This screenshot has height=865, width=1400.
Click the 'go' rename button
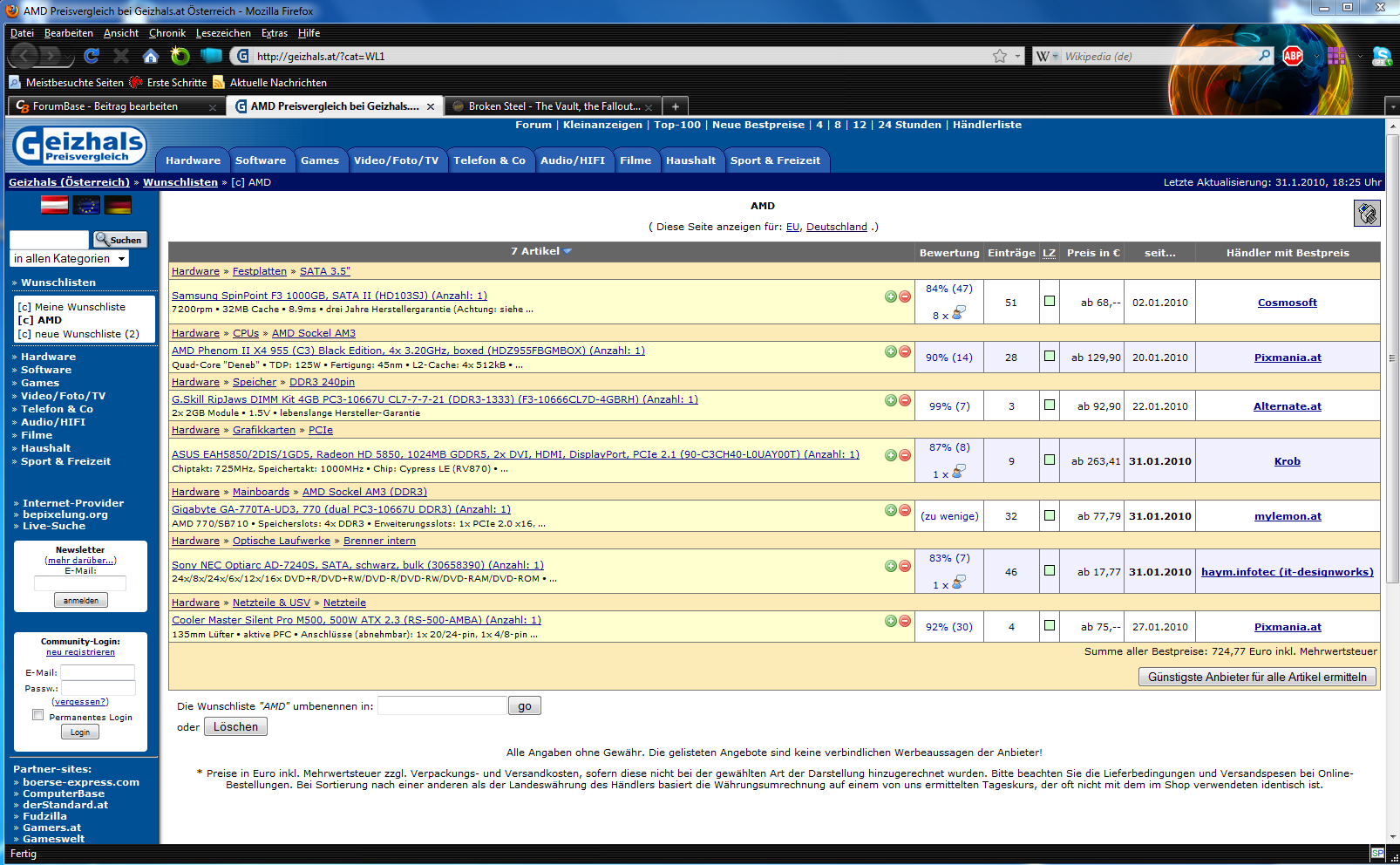point(524,706)
